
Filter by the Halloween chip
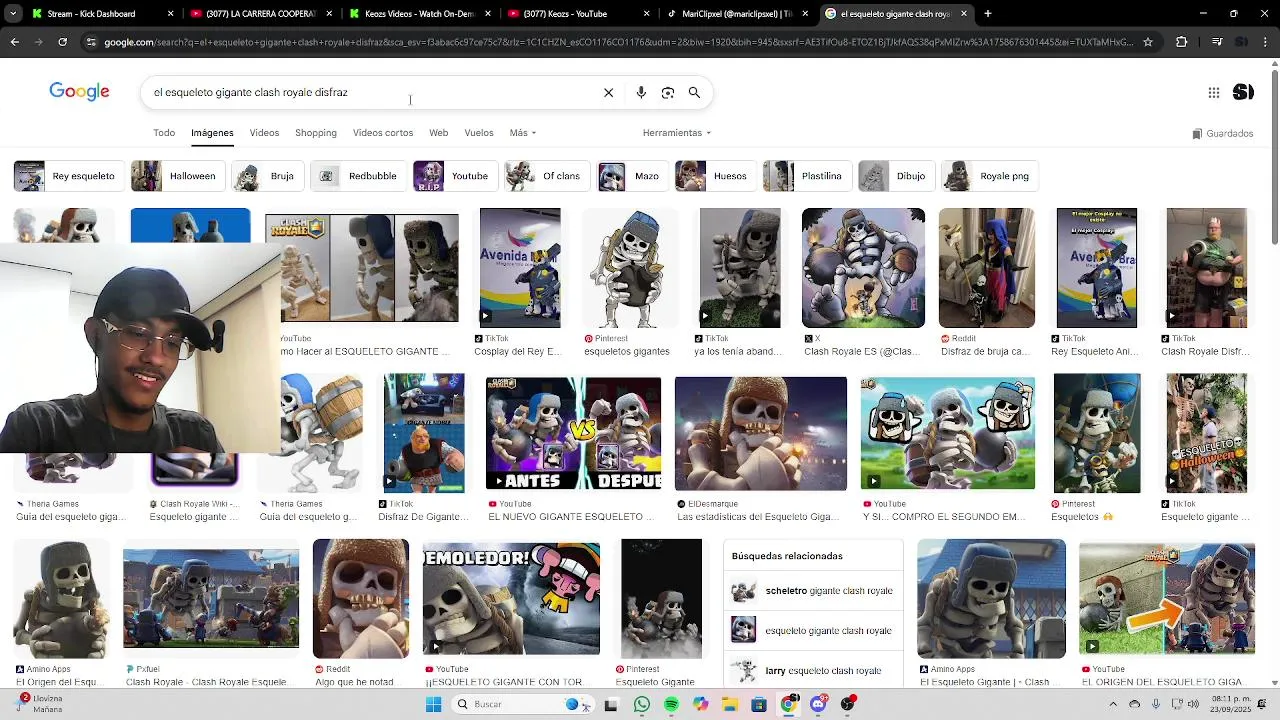point(178,176)
